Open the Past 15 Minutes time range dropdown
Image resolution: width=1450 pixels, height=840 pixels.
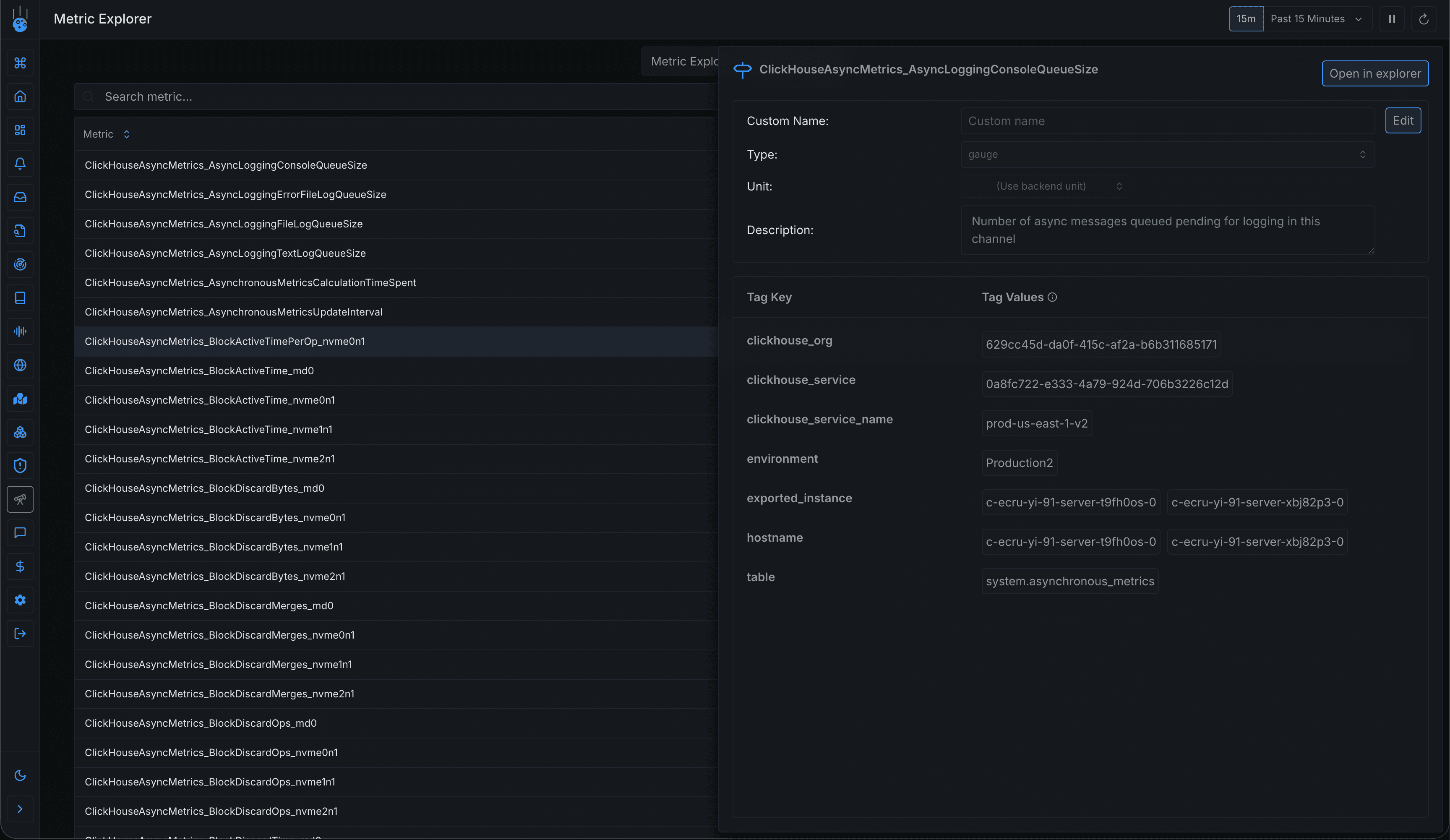click(x=1317, y=18)
